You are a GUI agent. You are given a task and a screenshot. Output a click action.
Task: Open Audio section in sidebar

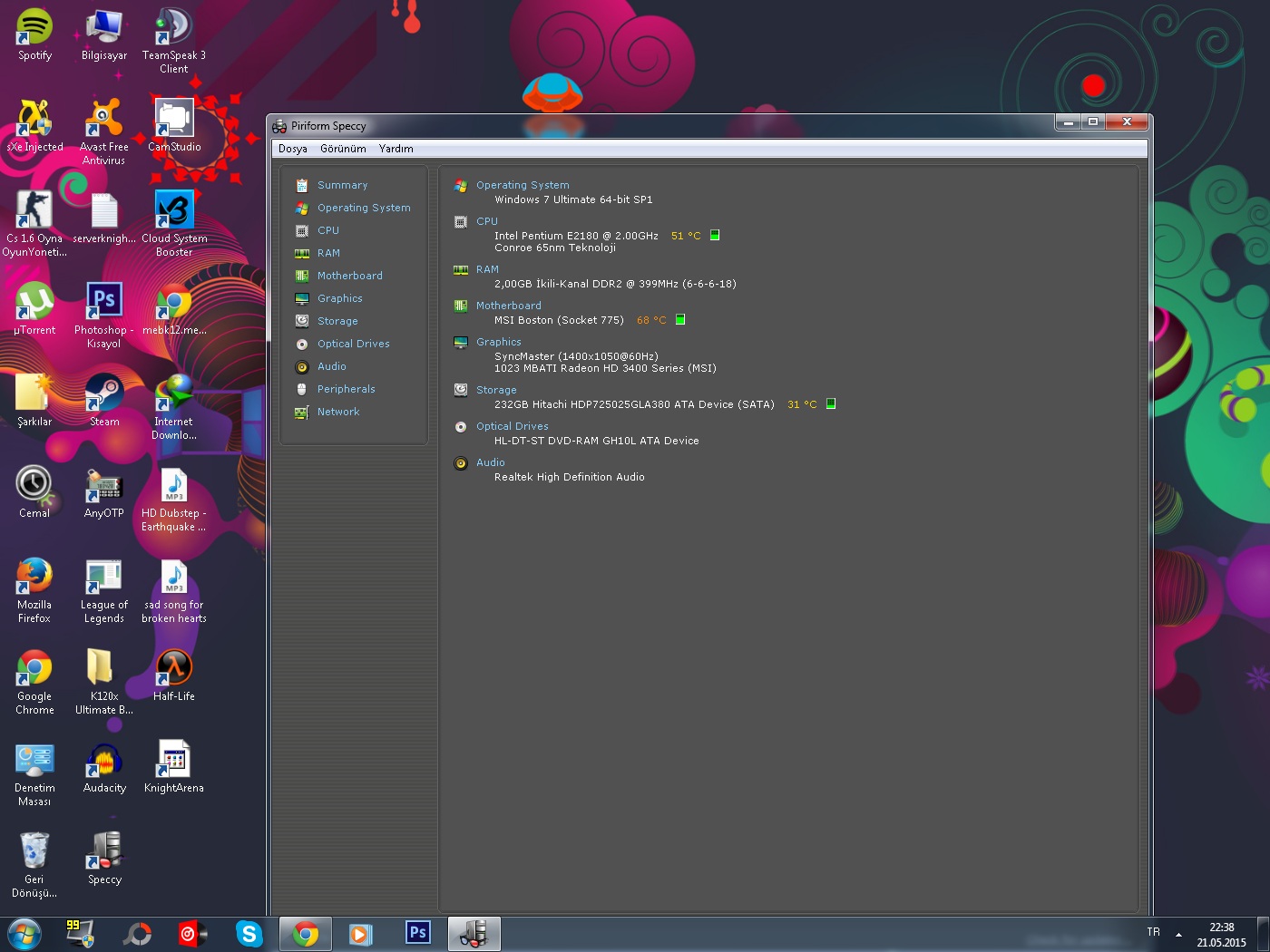click(x=331, y=366)
